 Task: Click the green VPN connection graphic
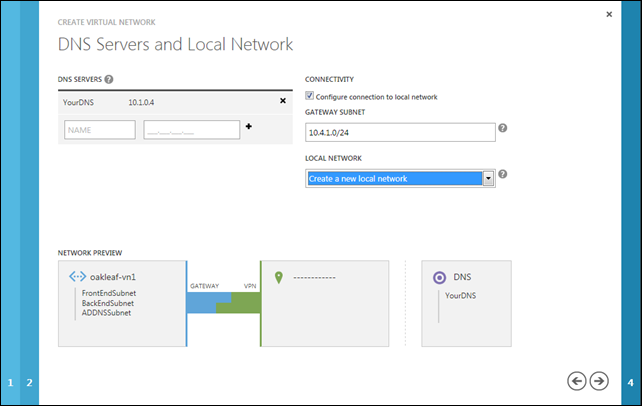[245, 303]
